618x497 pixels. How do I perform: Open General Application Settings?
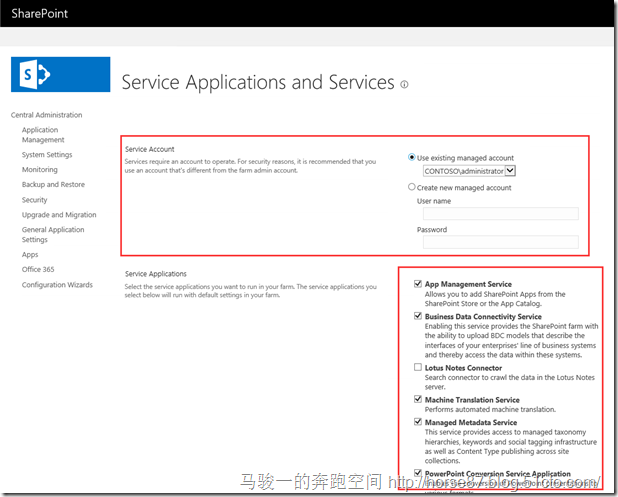tap(53, 235)
